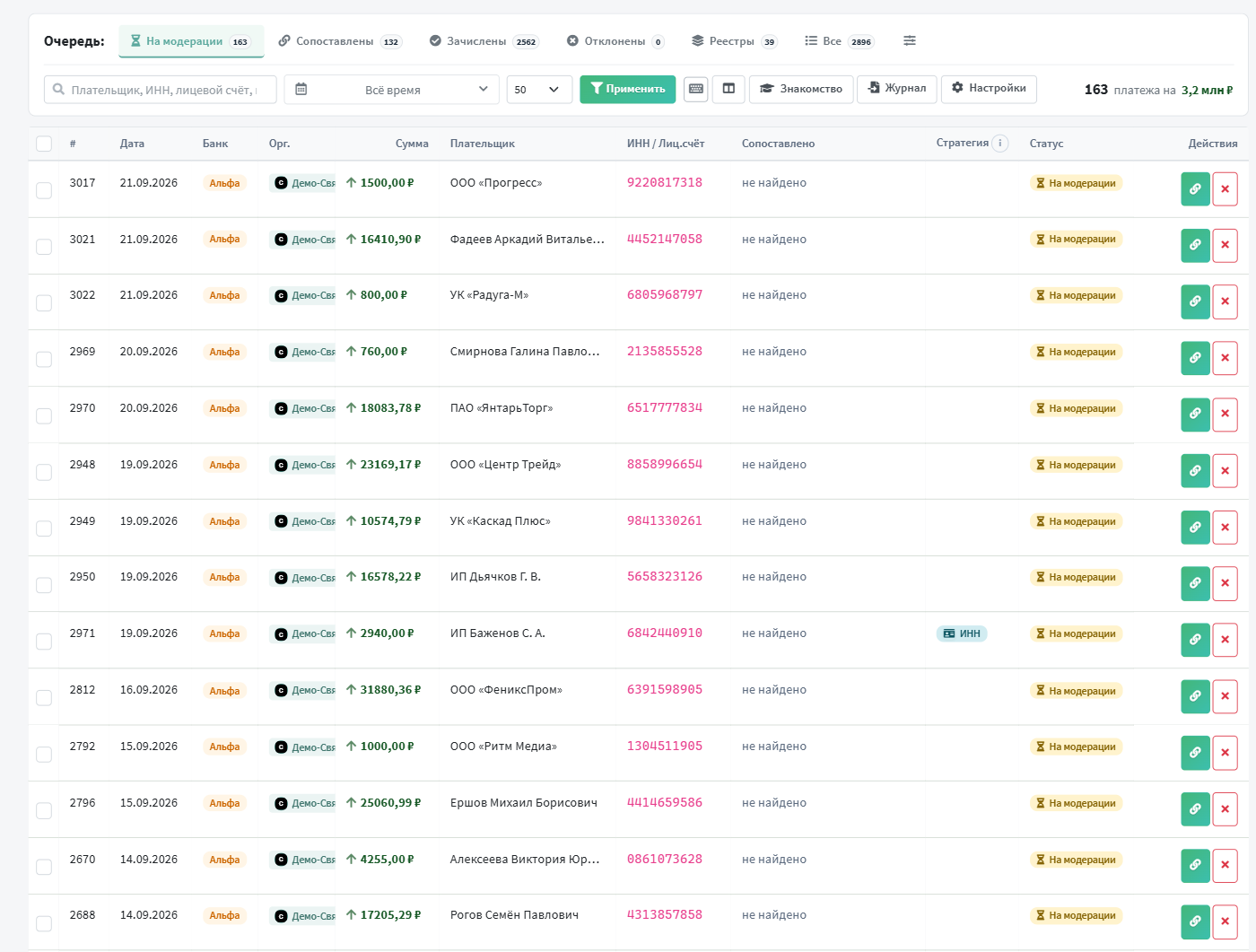Match payment 2971 using green link icon
Screen dimensions: 1256x952
point(1195,641)
